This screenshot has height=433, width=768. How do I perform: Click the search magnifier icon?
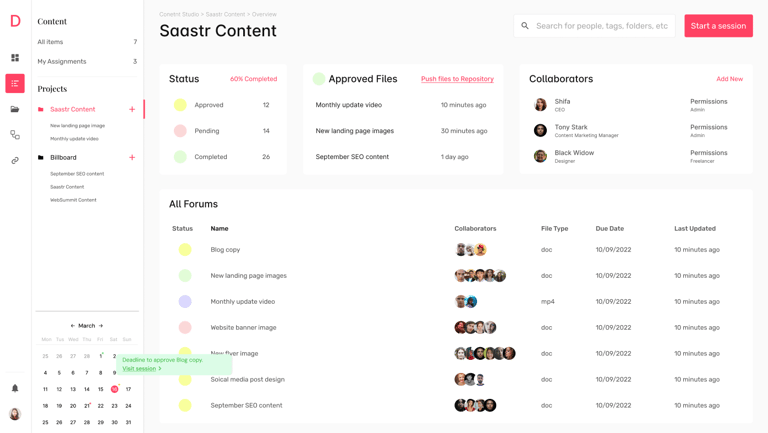pos(525,26)
